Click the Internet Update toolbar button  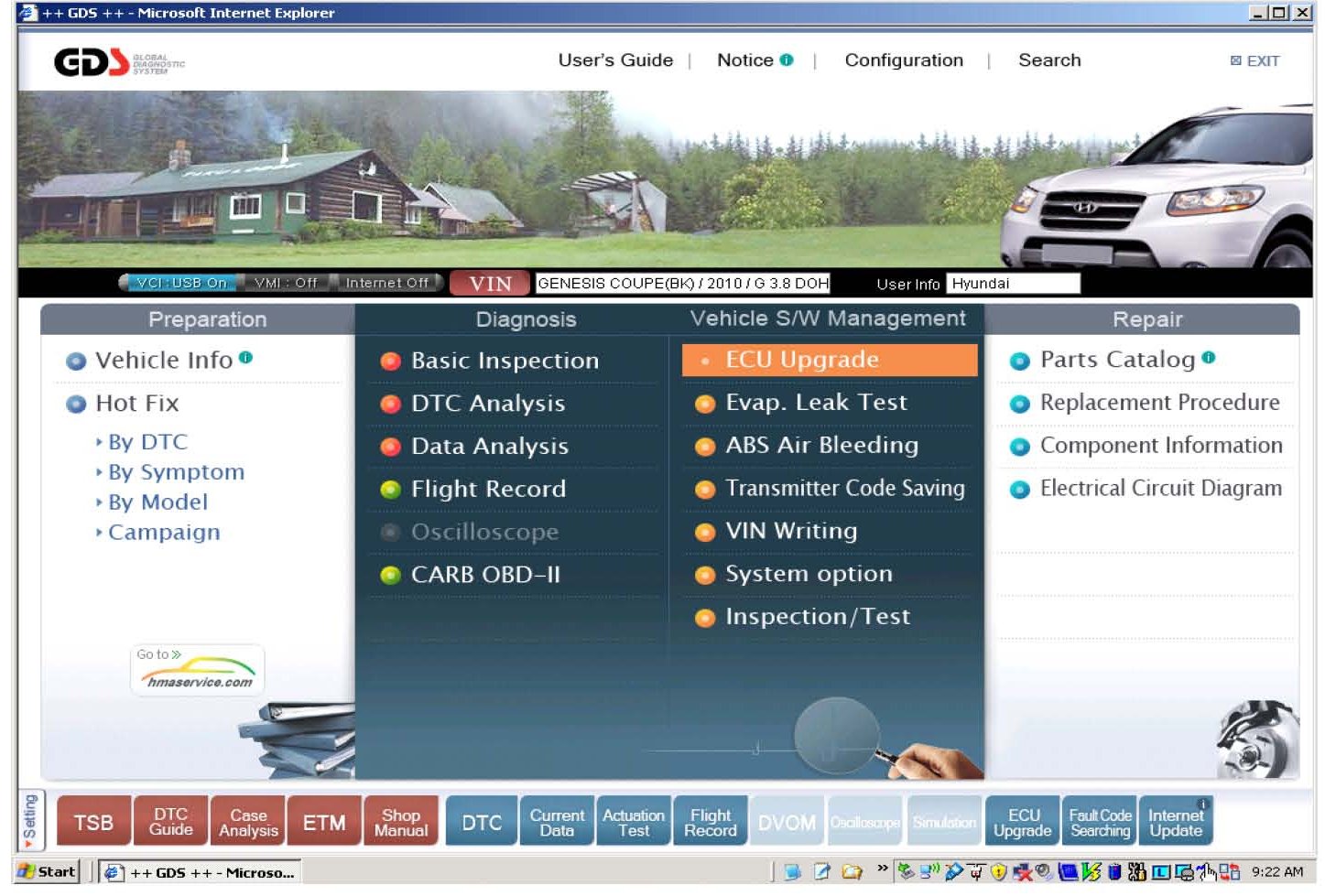[x=1176, y=822]
